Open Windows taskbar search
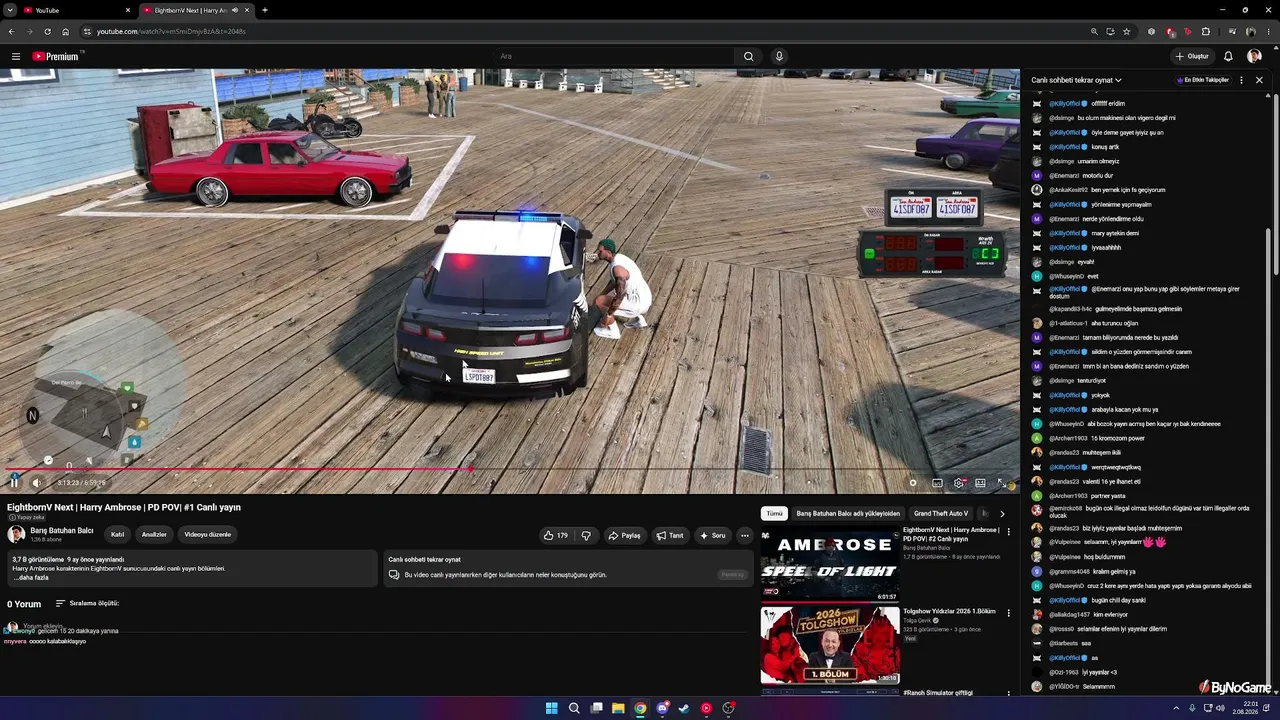The height and width of the screenshot is (720, 1280). [574, 708]
